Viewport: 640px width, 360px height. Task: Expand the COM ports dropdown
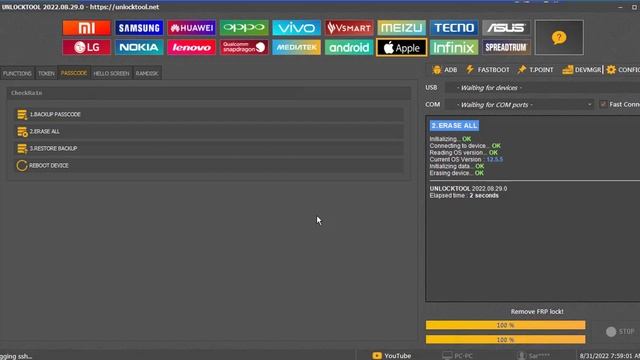pyautogui.click(x=519, y=105)
